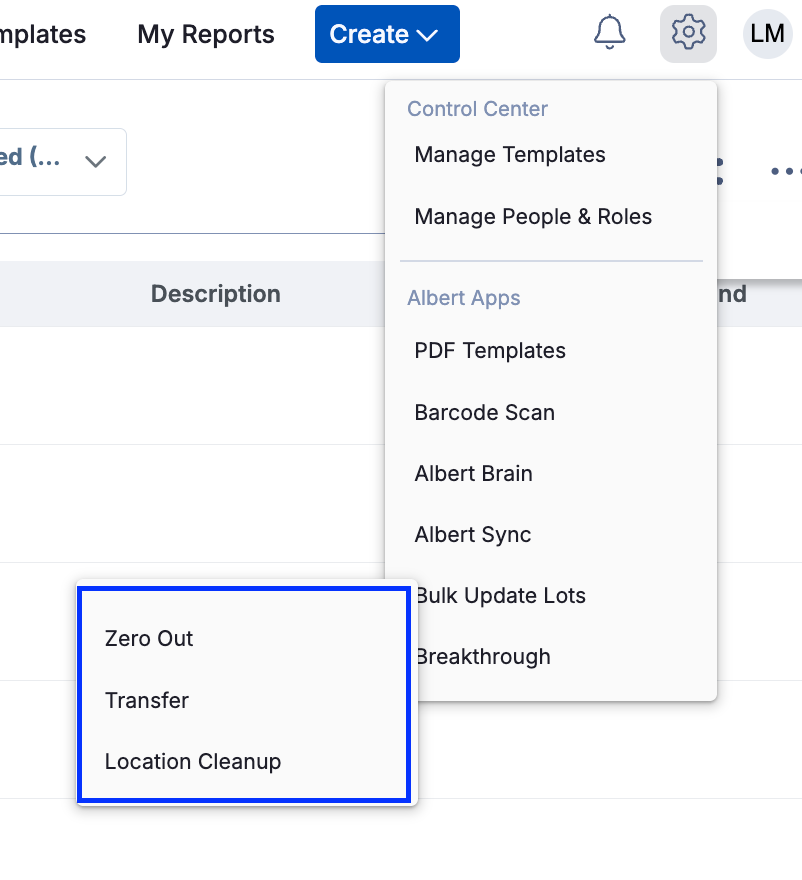Click the Description column header

pyautogui.click(x=215, y=294)
